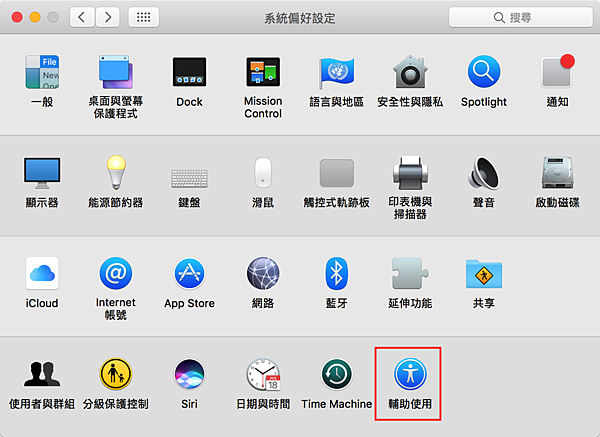Open 共享 (Sharing) folder icon
This screenshot has height=437, width=600.
coord(484,274)
